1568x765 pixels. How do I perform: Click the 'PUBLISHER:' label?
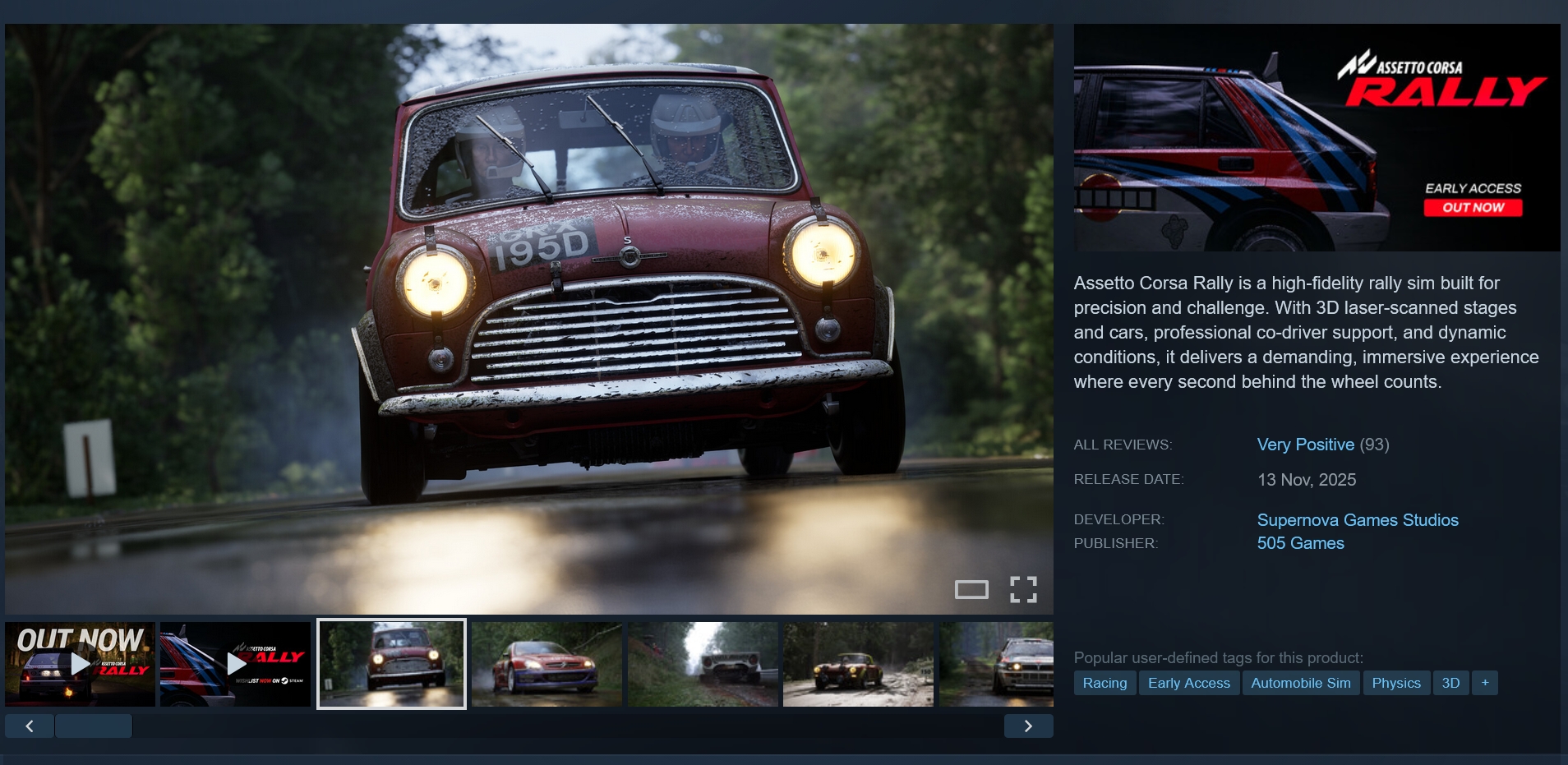(x=1115, y=543)
